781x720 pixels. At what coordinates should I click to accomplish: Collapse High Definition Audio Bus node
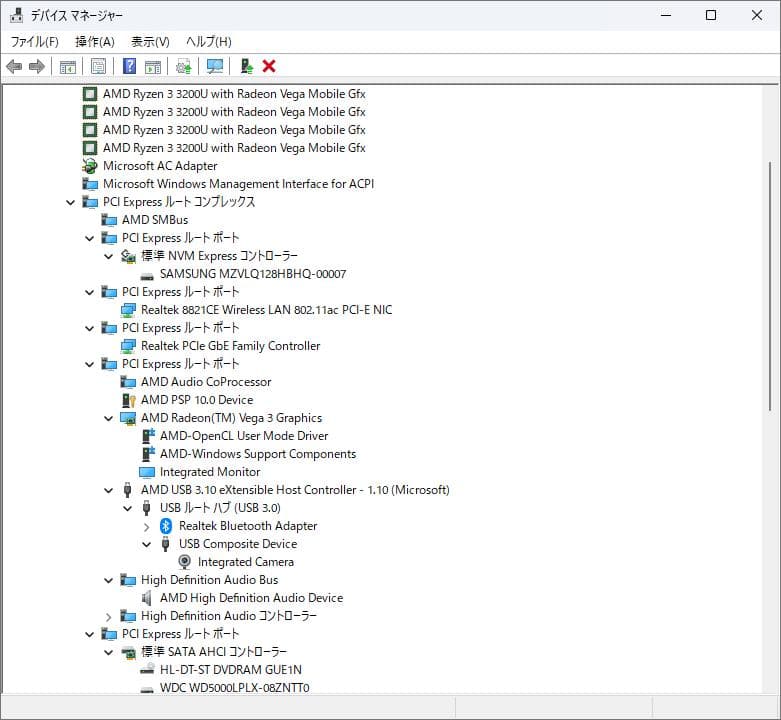109,580
